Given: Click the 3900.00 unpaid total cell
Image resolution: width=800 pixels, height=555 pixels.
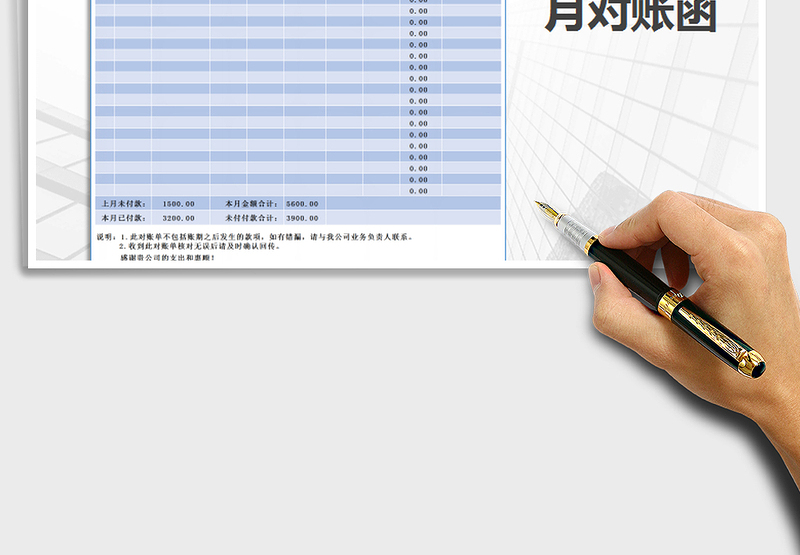Looking at the screenshot, I should (303, 217).
